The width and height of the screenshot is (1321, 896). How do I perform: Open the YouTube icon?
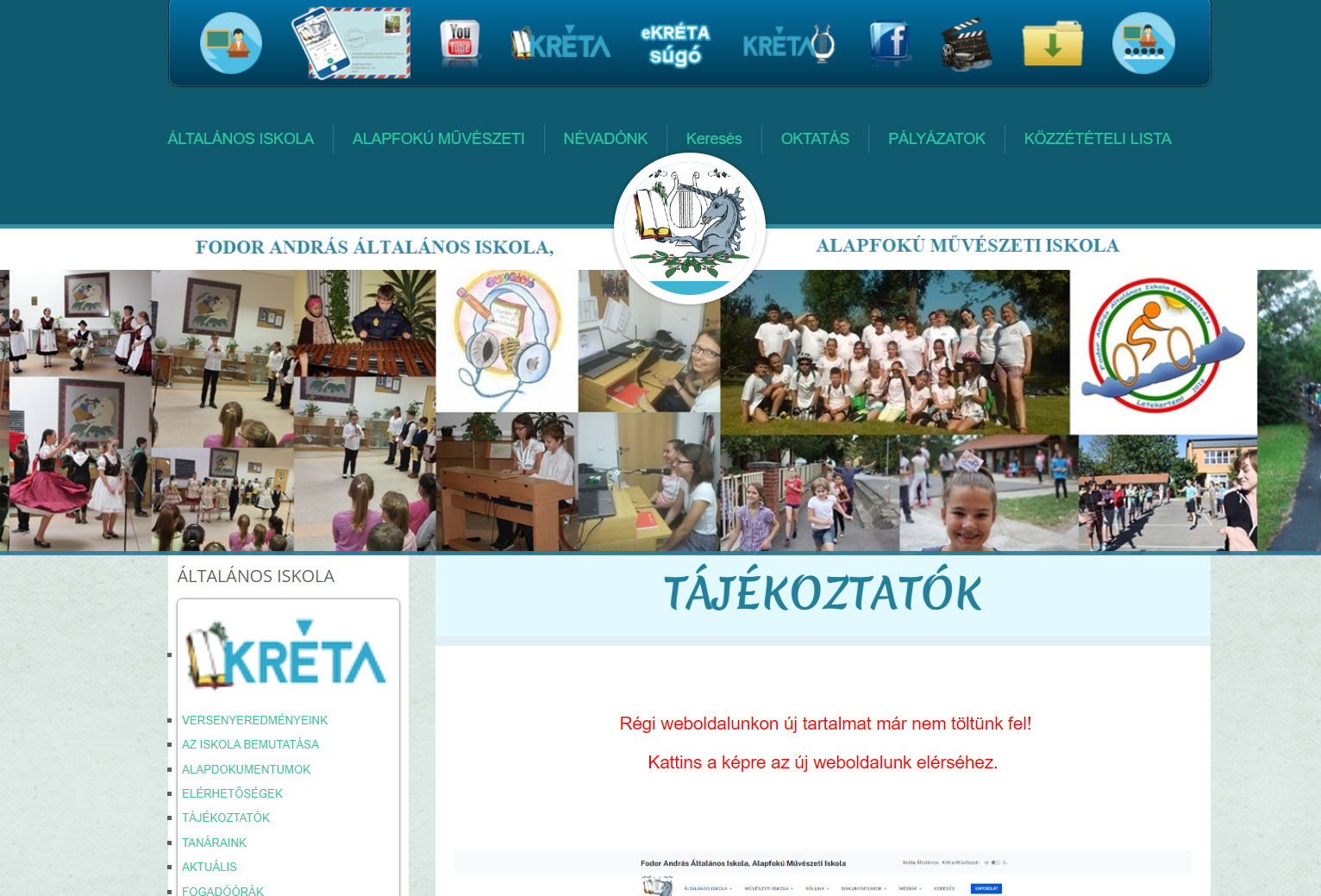tap(460, 43)
